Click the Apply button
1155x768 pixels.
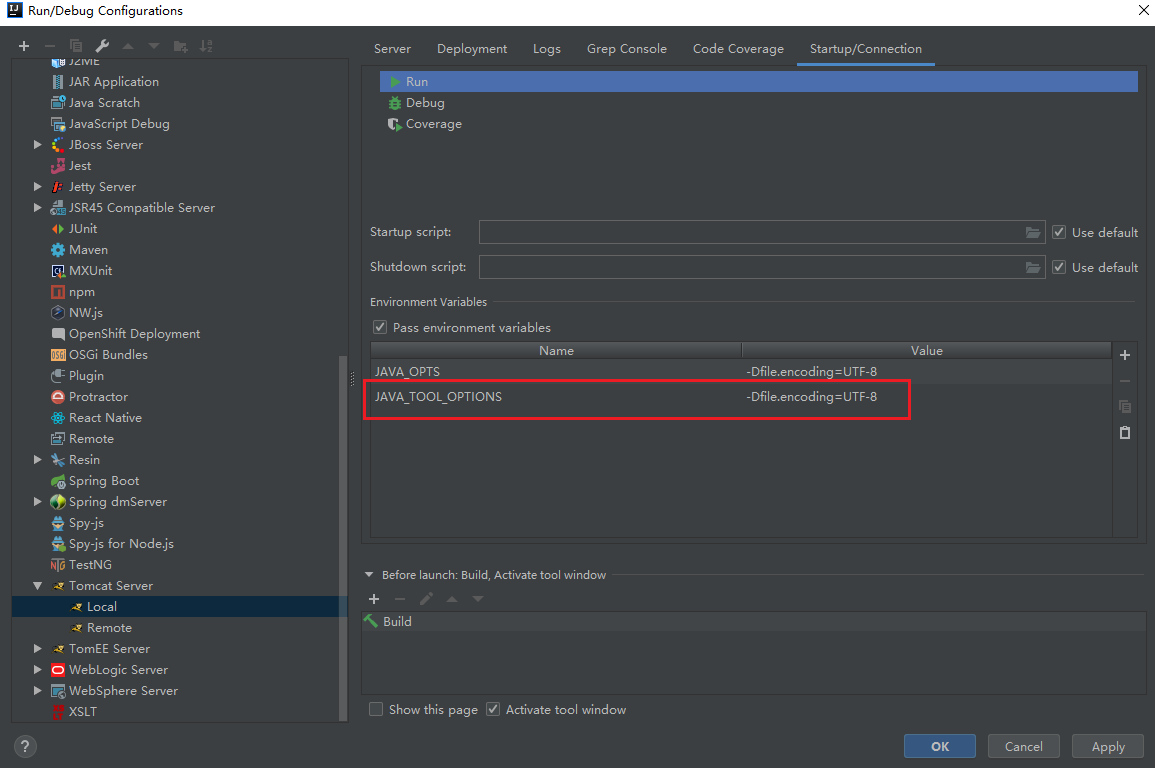point(1108,746)
